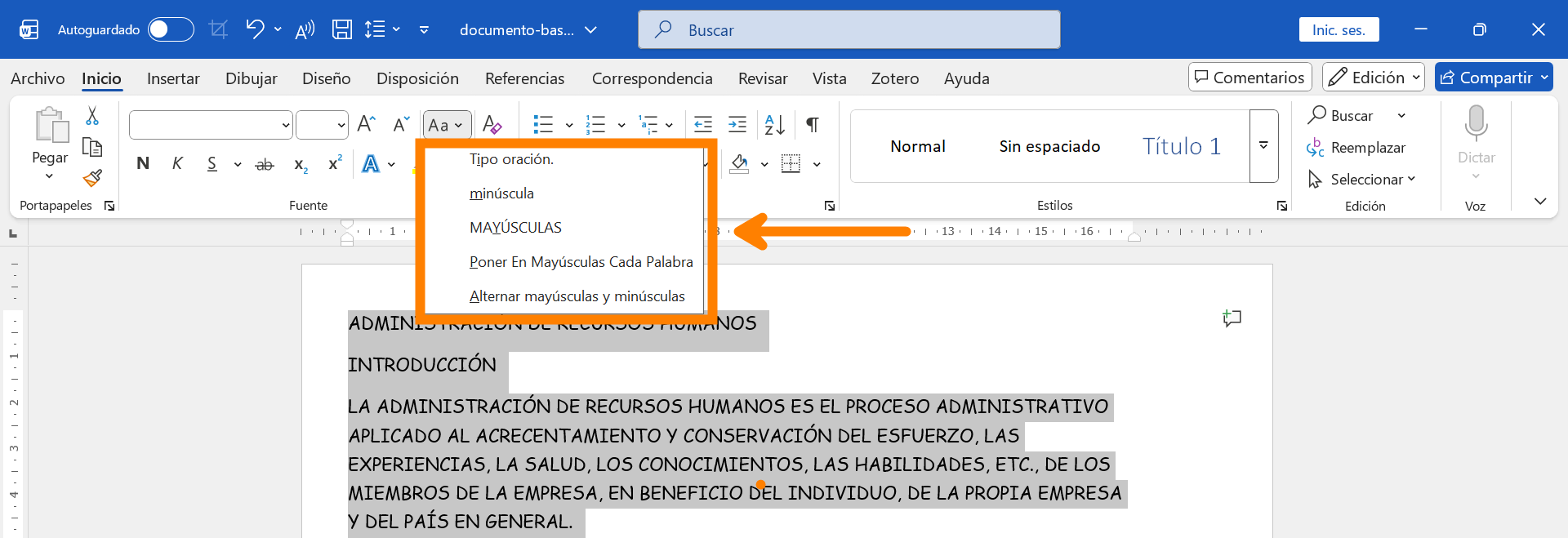Screen dimensions: 1568x538
Task: Open the Correspondencia tab
Action: coord(652,78)
